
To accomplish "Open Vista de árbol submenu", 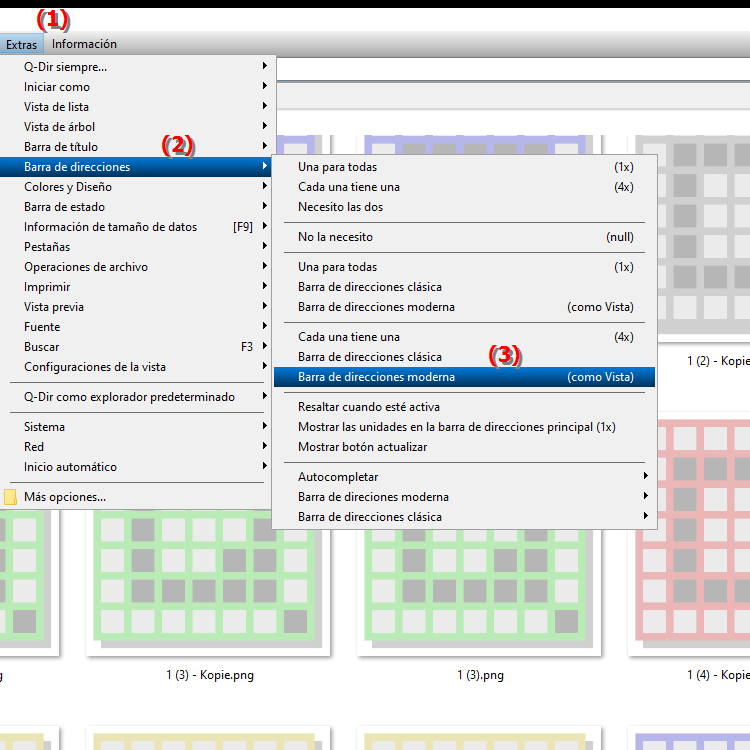I will (137, 127).
